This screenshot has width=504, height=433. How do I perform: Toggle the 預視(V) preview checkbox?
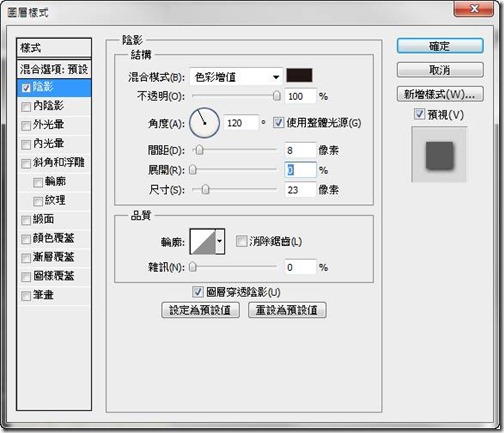[x=419, y=114]
